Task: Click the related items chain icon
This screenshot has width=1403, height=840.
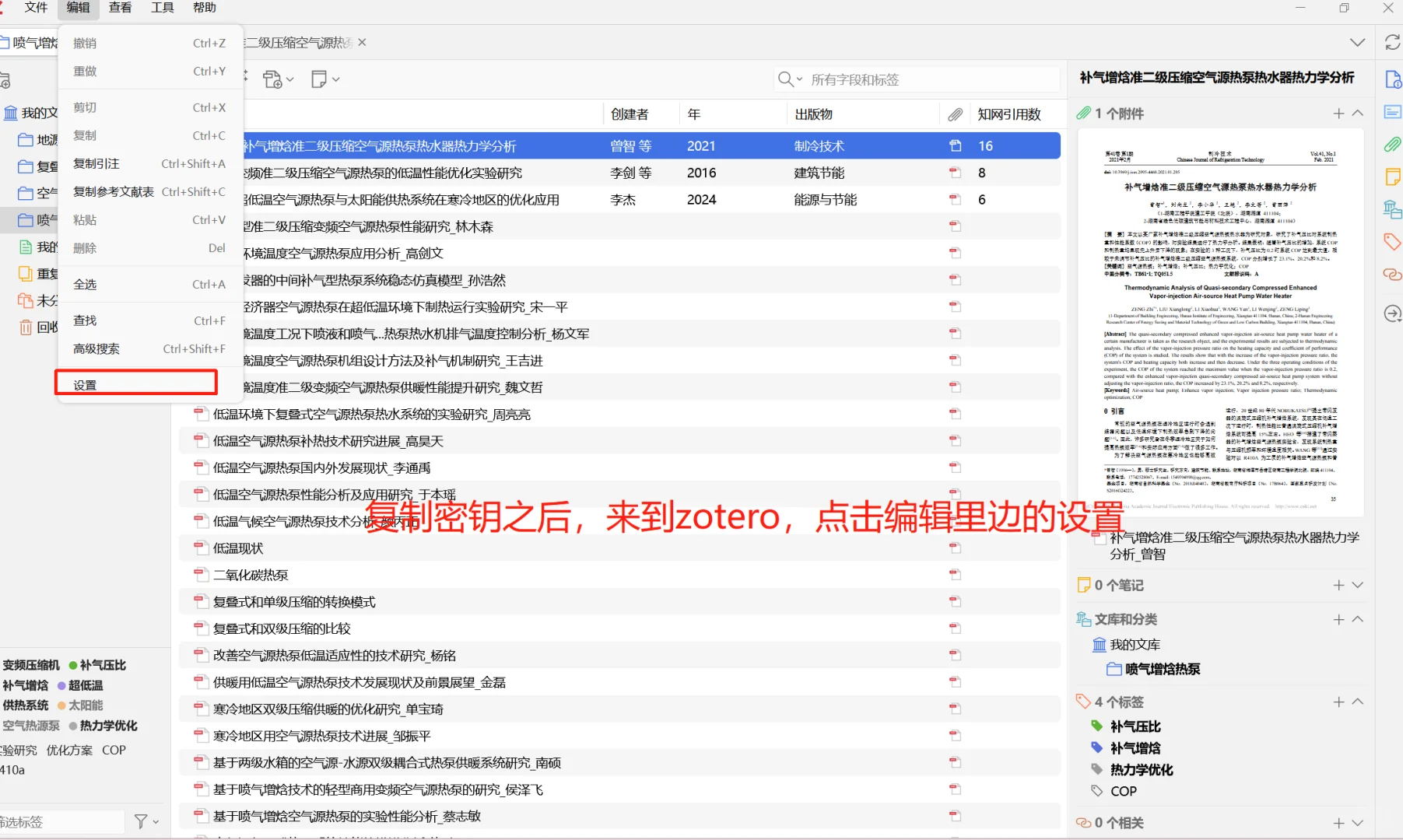Action: coord(1392,274)
